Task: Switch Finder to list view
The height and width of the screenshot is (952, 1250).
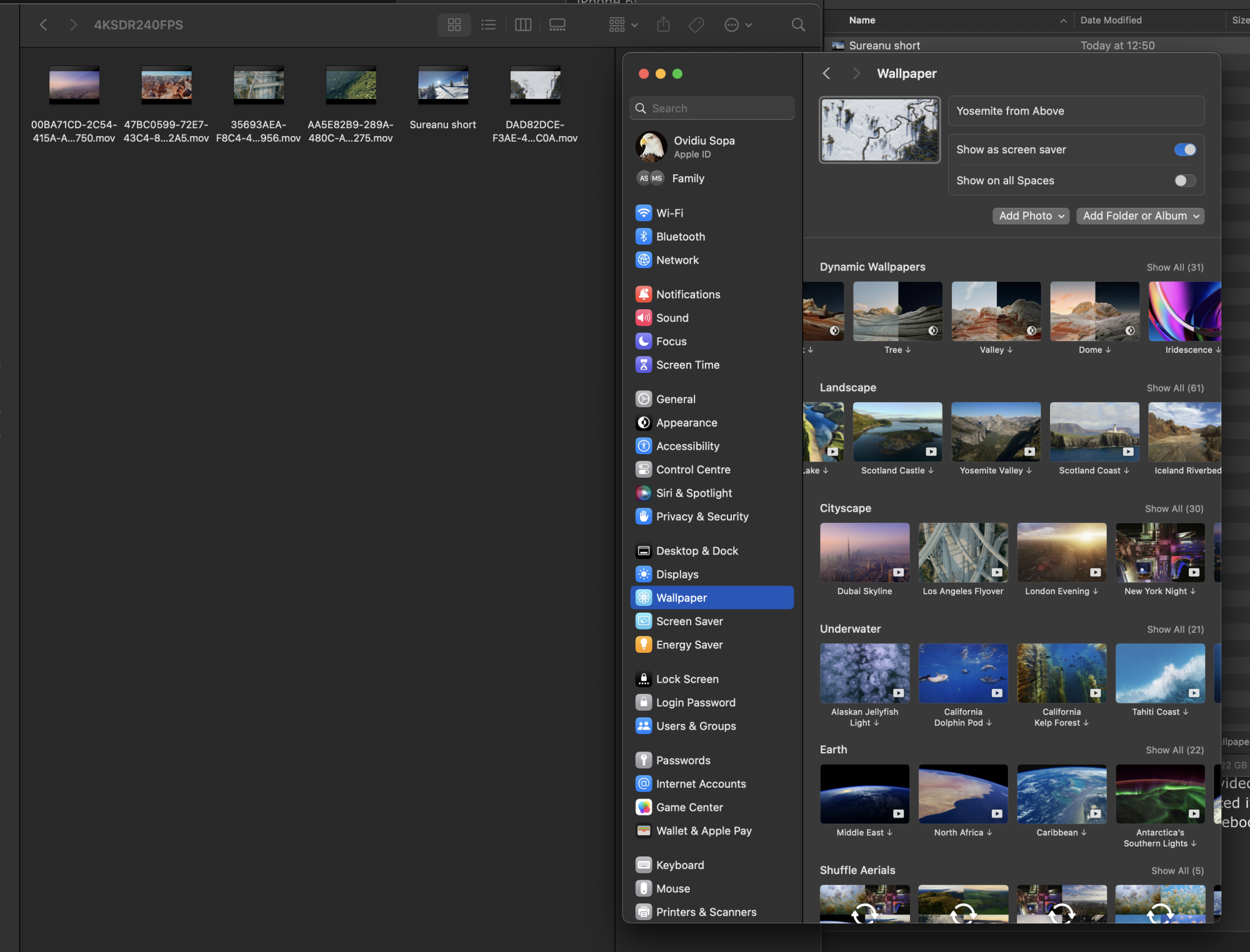Action: click(489, 25)
